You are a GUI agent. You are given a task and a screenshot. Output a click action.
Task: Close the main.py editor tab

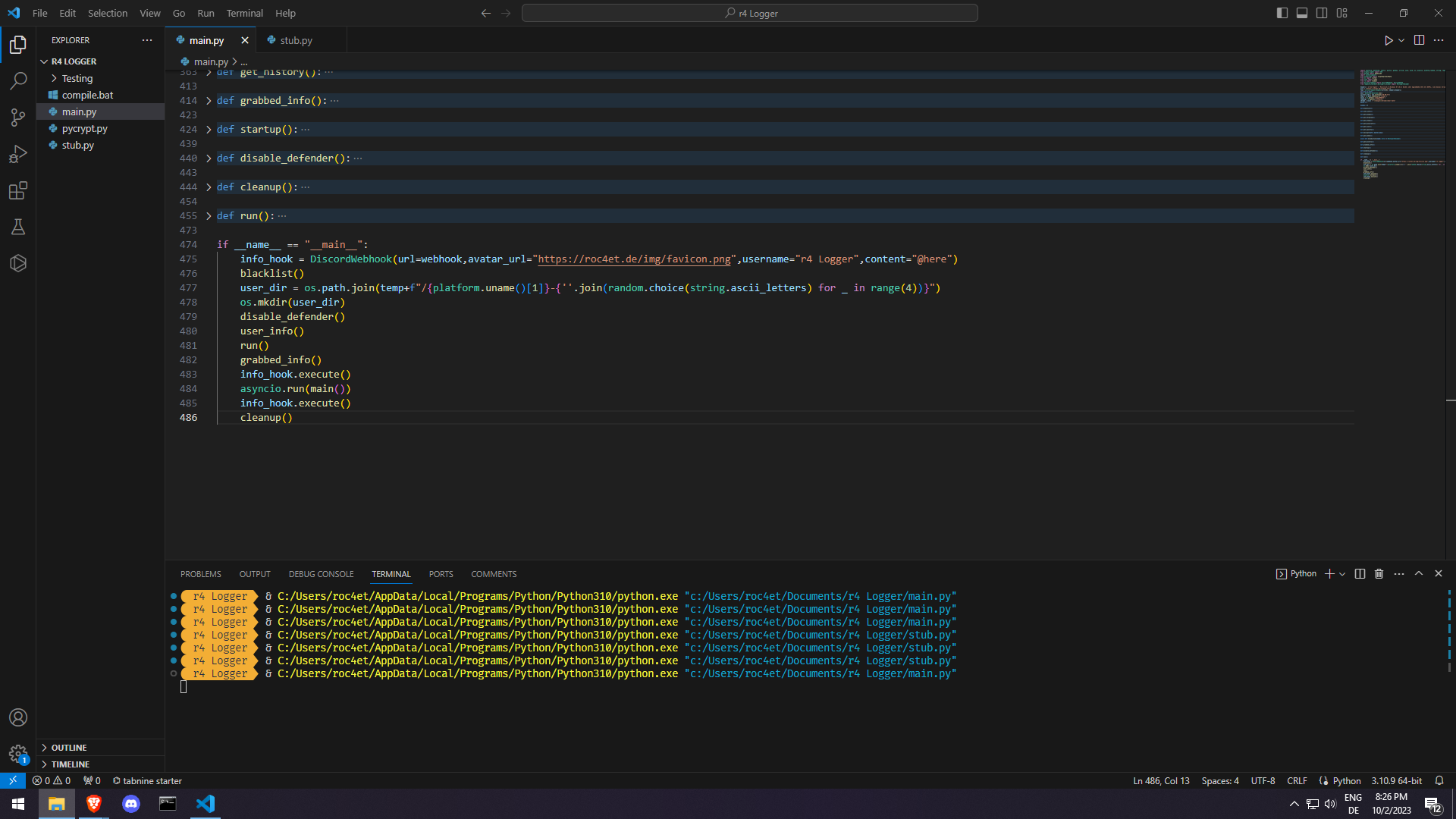tap(245, 40)
